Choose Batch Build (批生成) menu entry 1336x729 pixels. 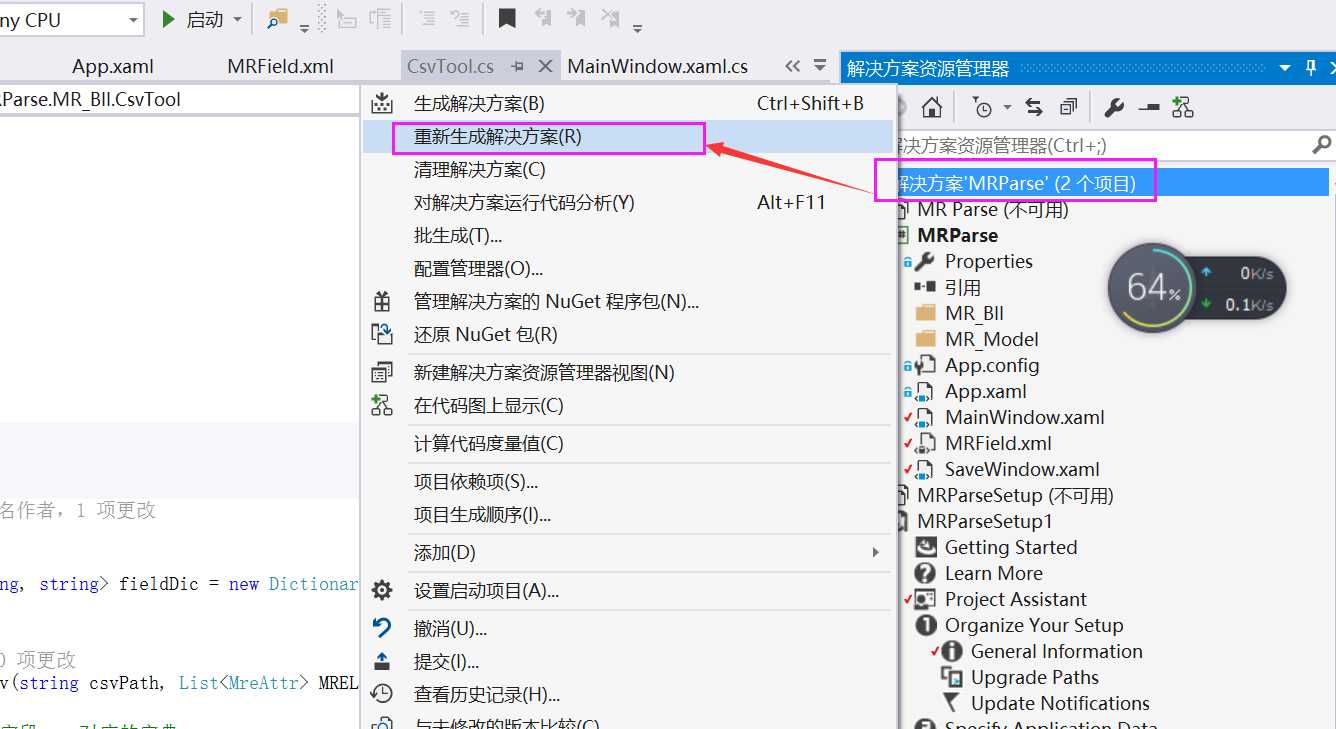628,236
